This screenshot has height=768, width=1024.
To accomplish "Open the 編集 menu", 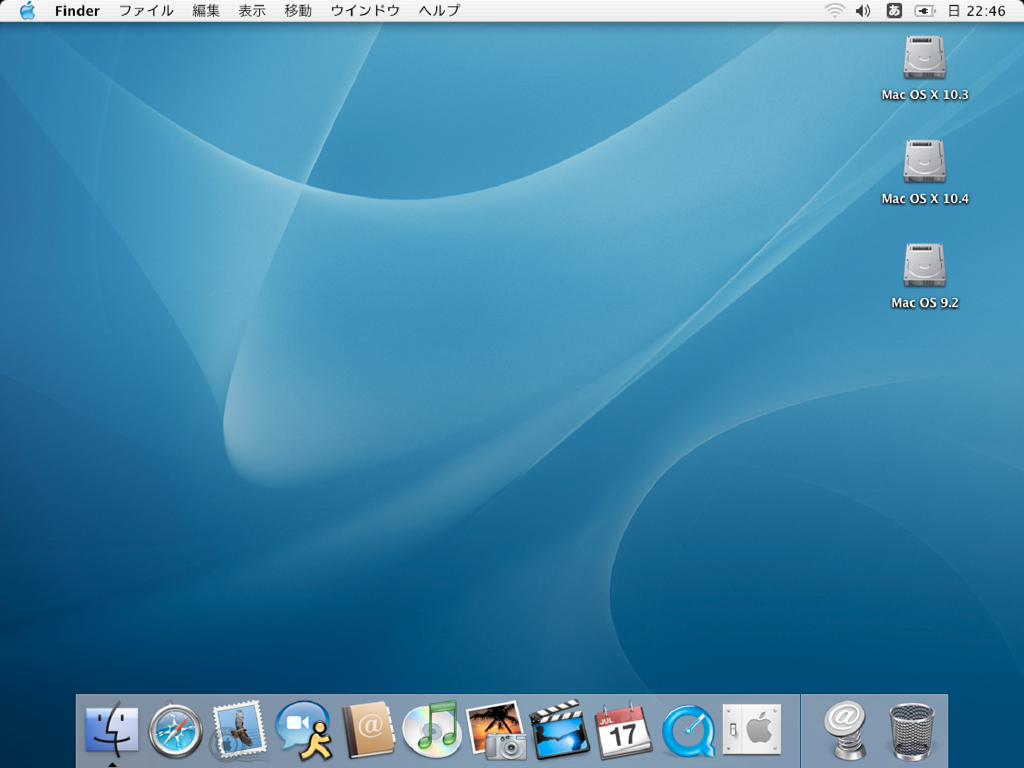I will tap(206, 10).
